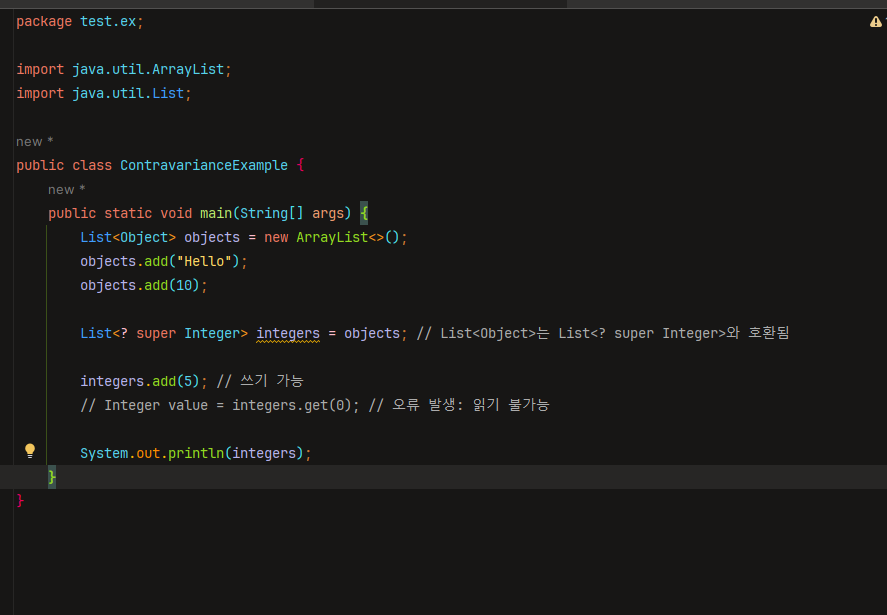
Task: Click the "new *" hint above the class declaration
Action: click(35, 142)
